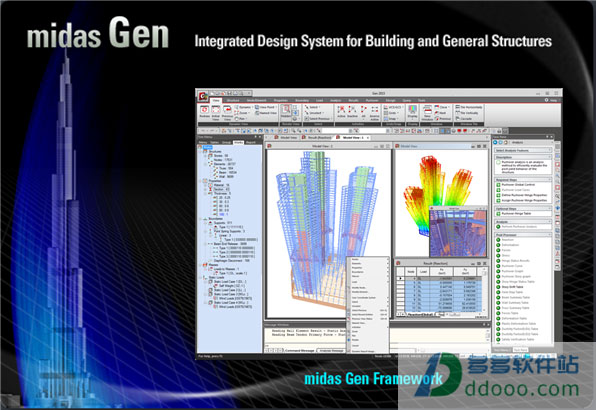The width and height of the screenshot is (596, 410).
Task: Click the back arrow in Task Pane
Action: (x=495, y=142)
